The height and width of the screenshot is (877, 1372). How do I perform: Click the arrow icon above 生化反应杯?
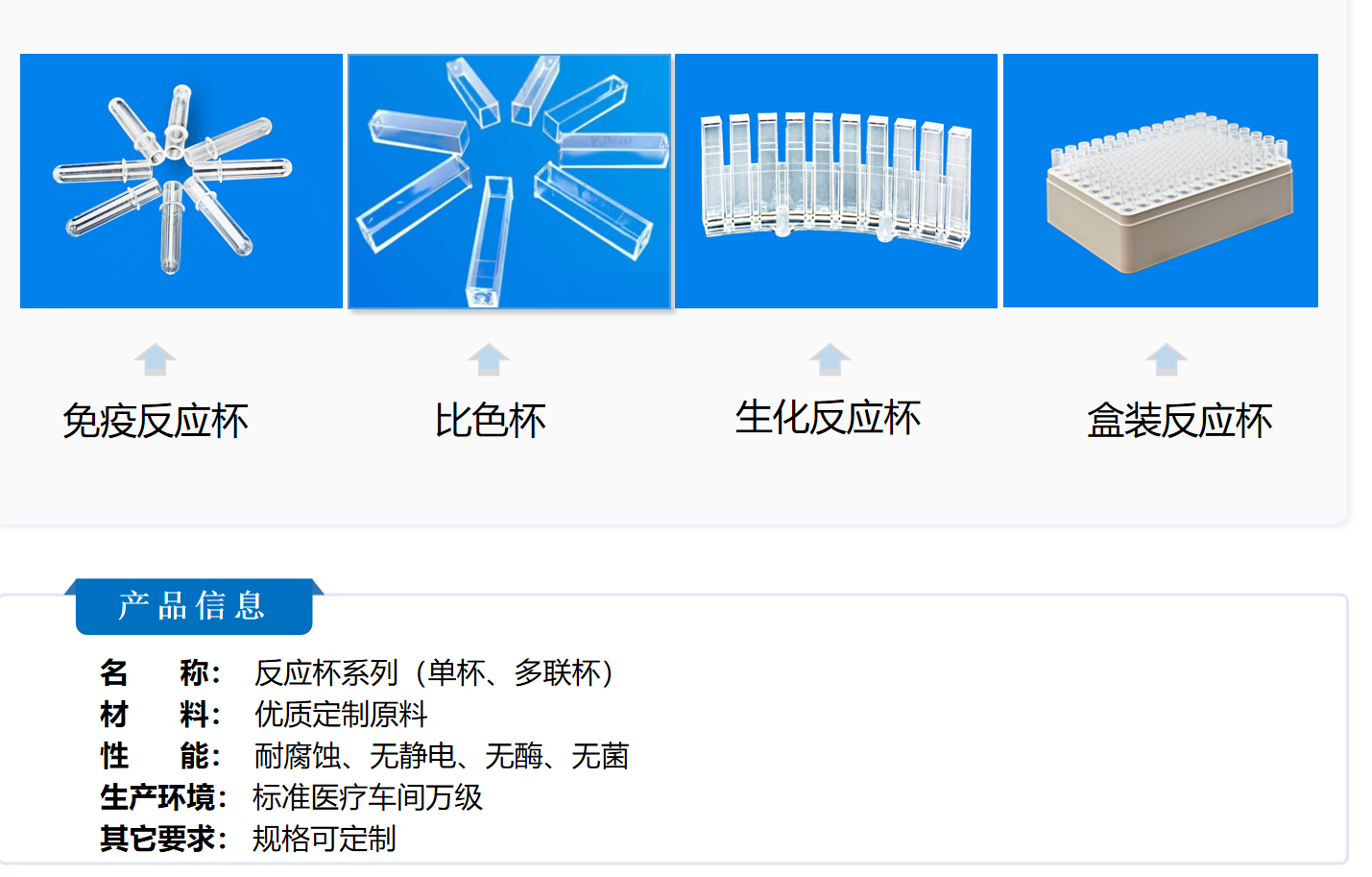[x=830, y=359]
